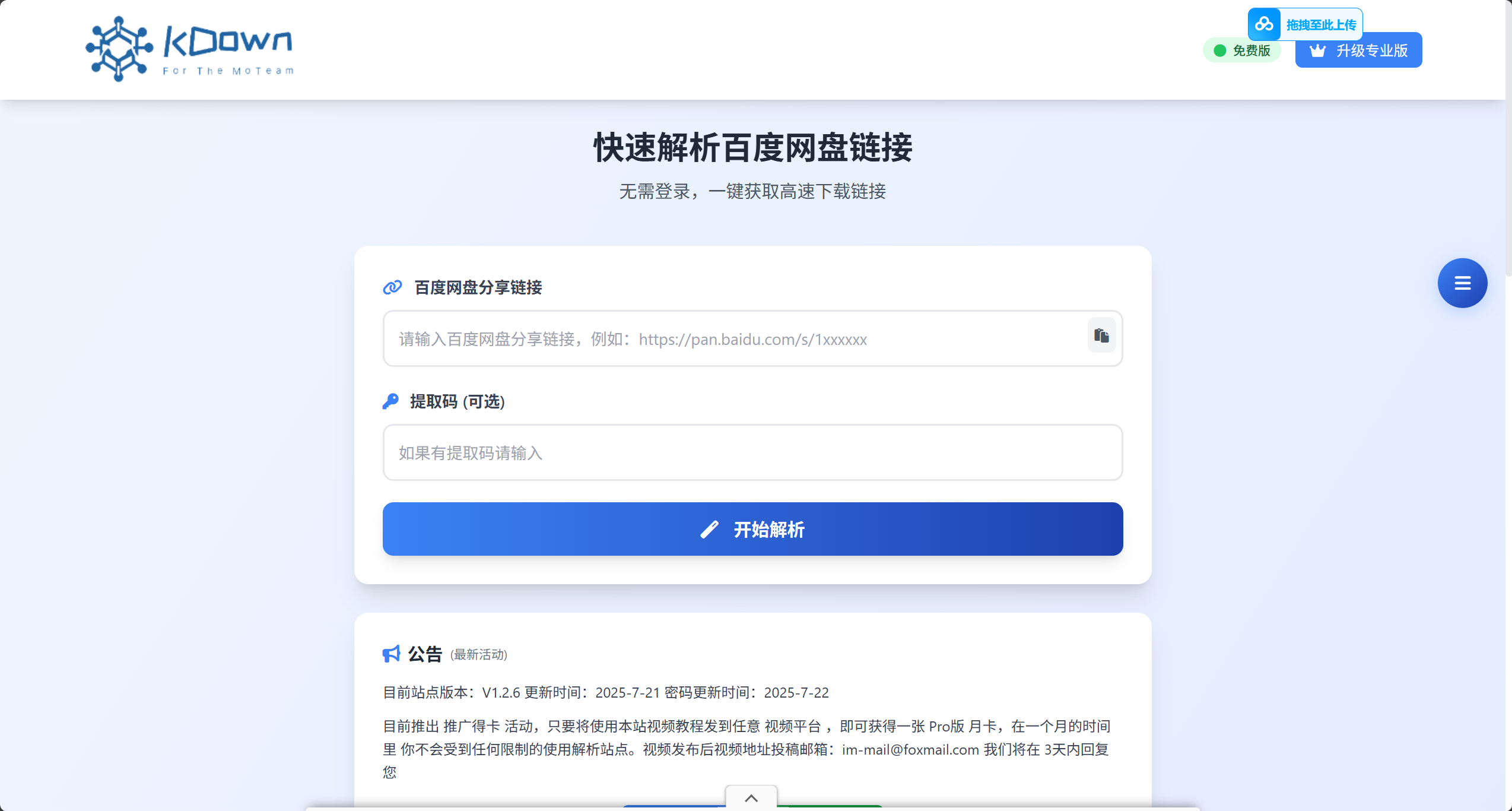Click the cloud upload icon at top

1264,24
